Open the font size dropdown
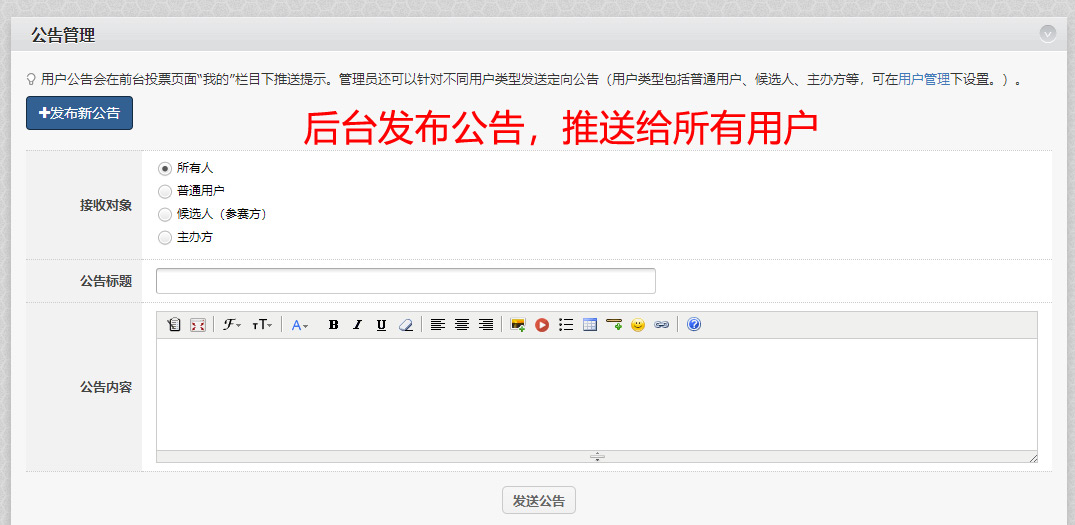Screen dimensions: 1075x525 click(x=262, y=325)
